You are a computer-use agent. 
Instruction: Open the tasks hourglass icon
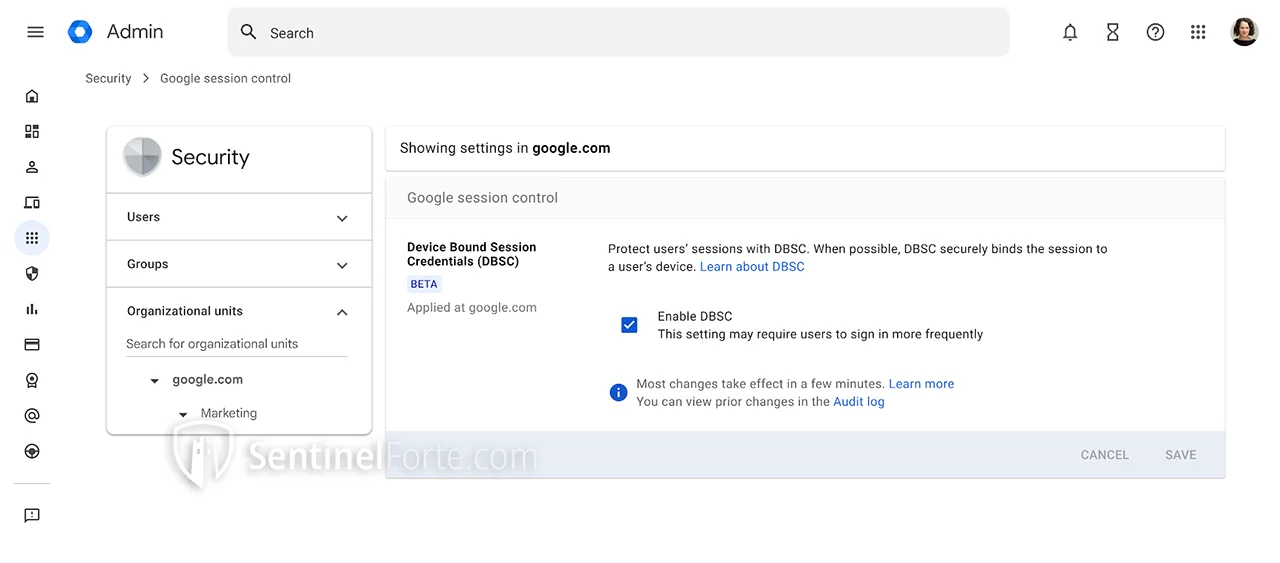point(1113,32)
